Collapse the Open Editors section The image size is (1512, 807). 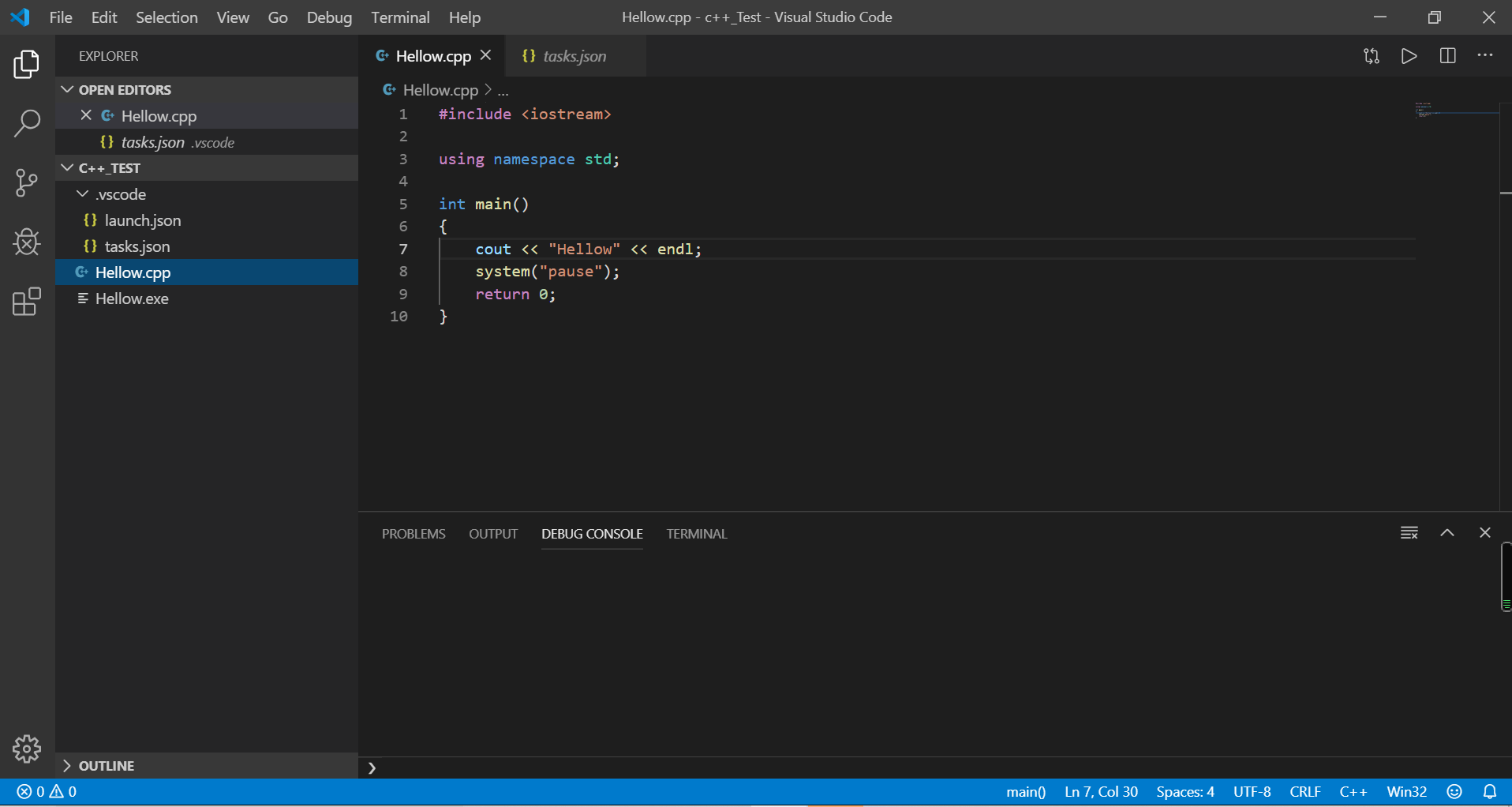tap(207, 90)
